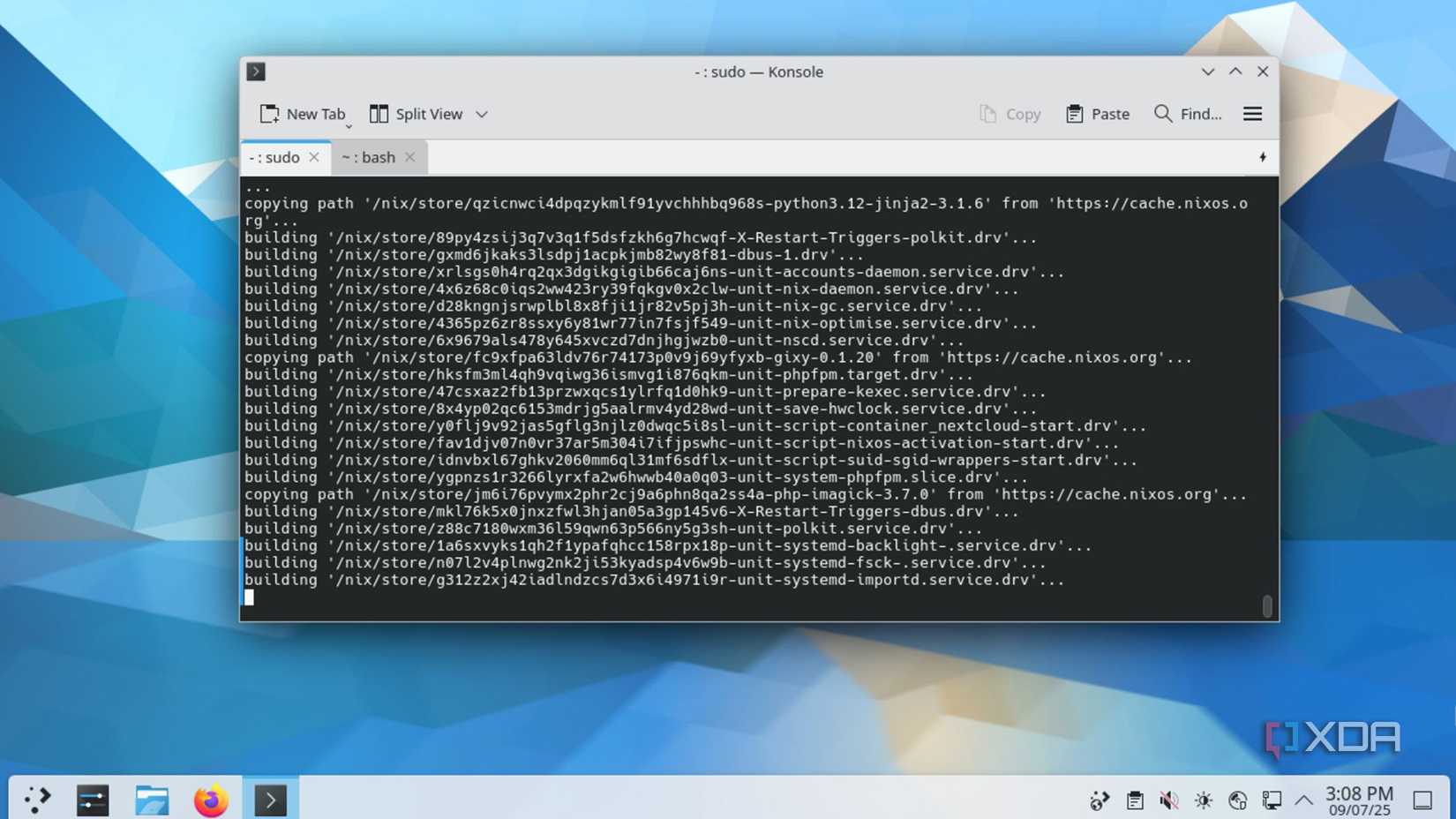
Task: Click the network status icon in system tray
Action: [1236, 800]
